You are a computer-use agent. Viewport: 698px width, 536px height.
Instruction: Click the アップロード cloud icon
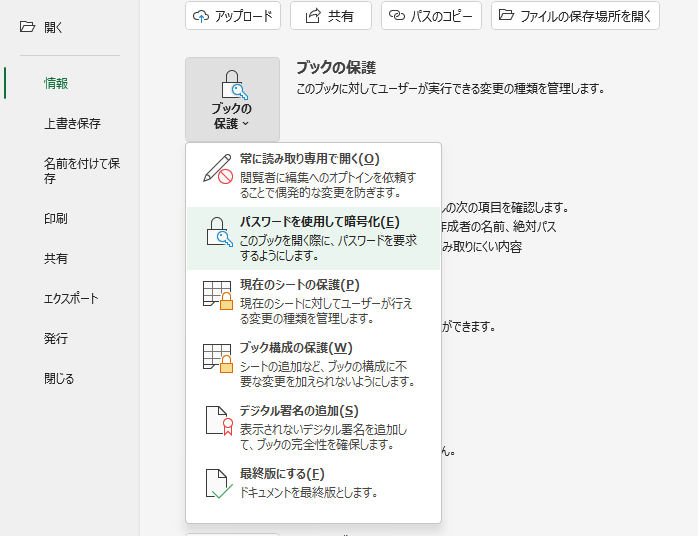[201, 16]
